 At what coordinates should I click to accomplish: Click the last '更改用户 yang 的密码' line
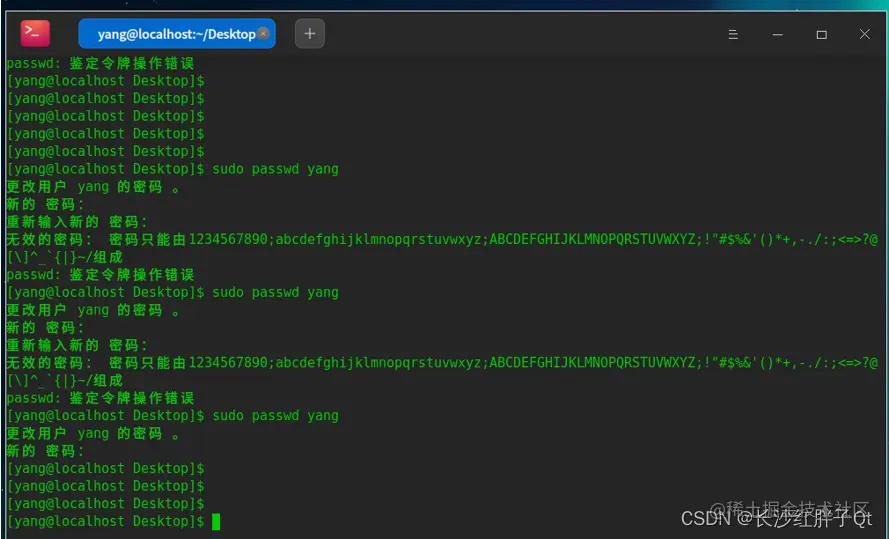pyautogui.click(x=93, y=434)
